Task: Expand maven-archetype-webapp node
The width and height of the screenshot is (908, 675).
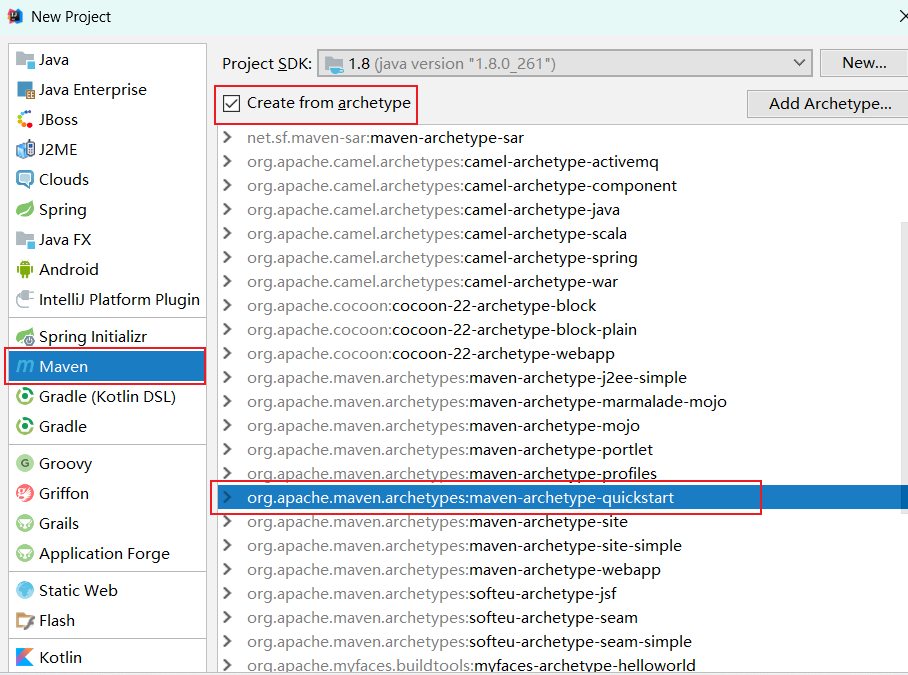Action: point(228,569)
